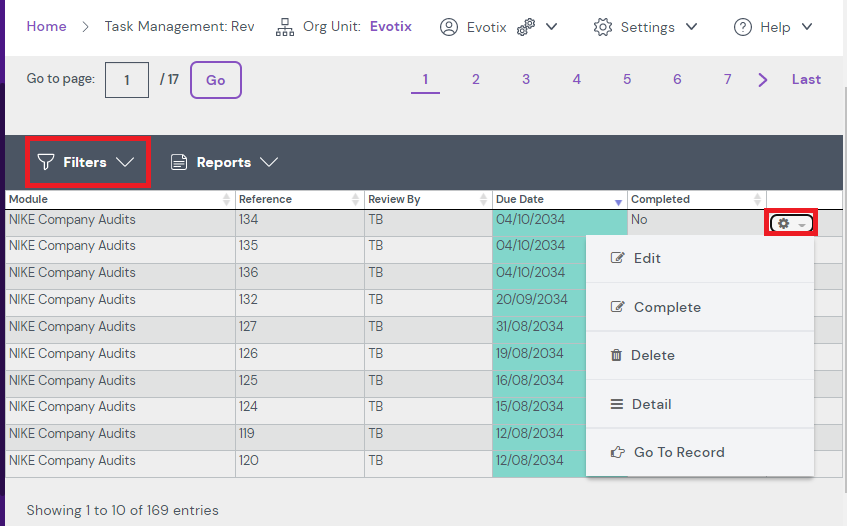Jump to the Last page link
Screen dimensions: 847x526
806,79
